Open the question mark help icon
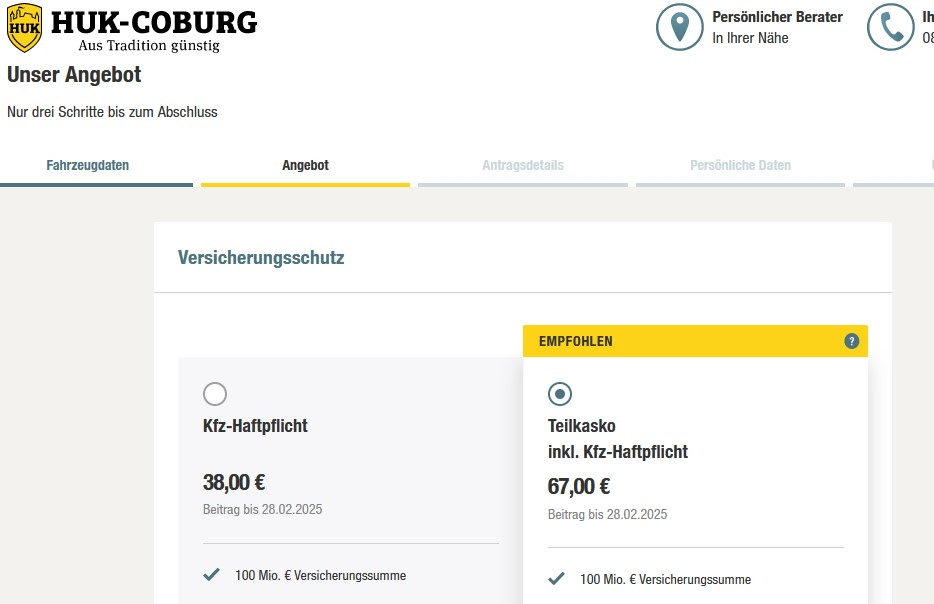The width and height of the screenshot is (934, 604). [851, 341]
